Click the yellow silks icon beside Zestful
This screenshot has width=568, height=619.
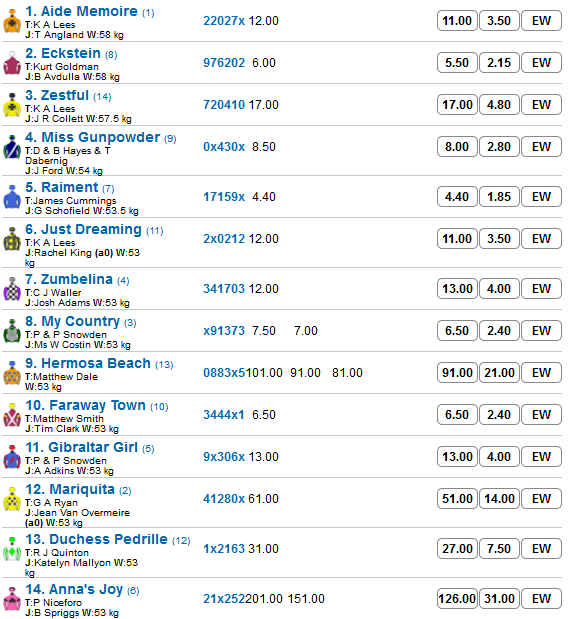pyautogui.click(x=12, y=105)
